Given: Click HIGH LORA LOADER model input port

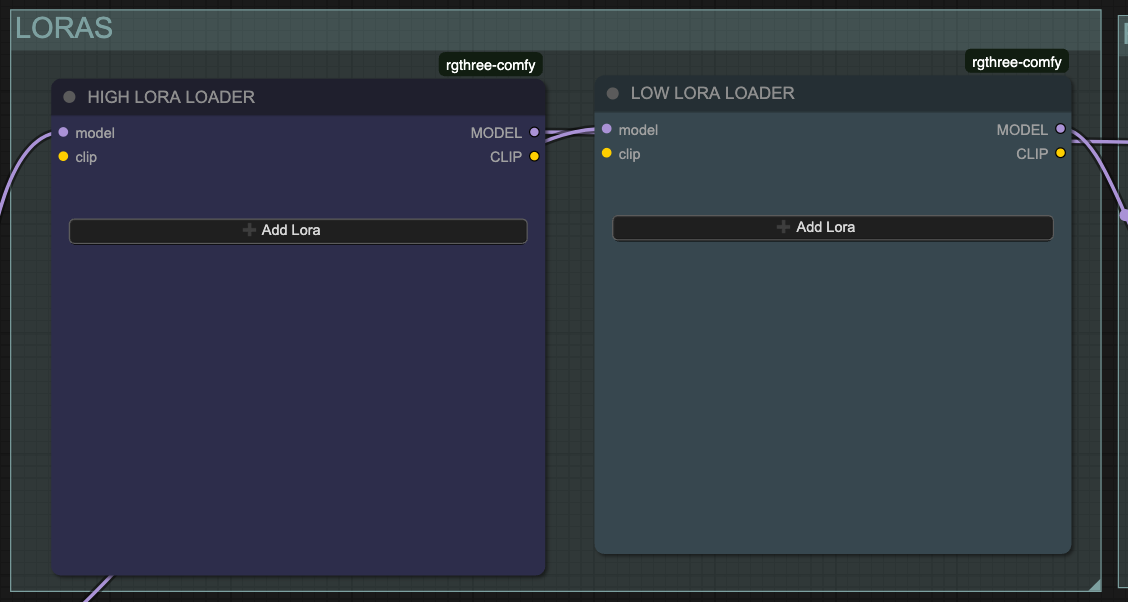Looking at the screenshot, I should [x=63, y=132].
